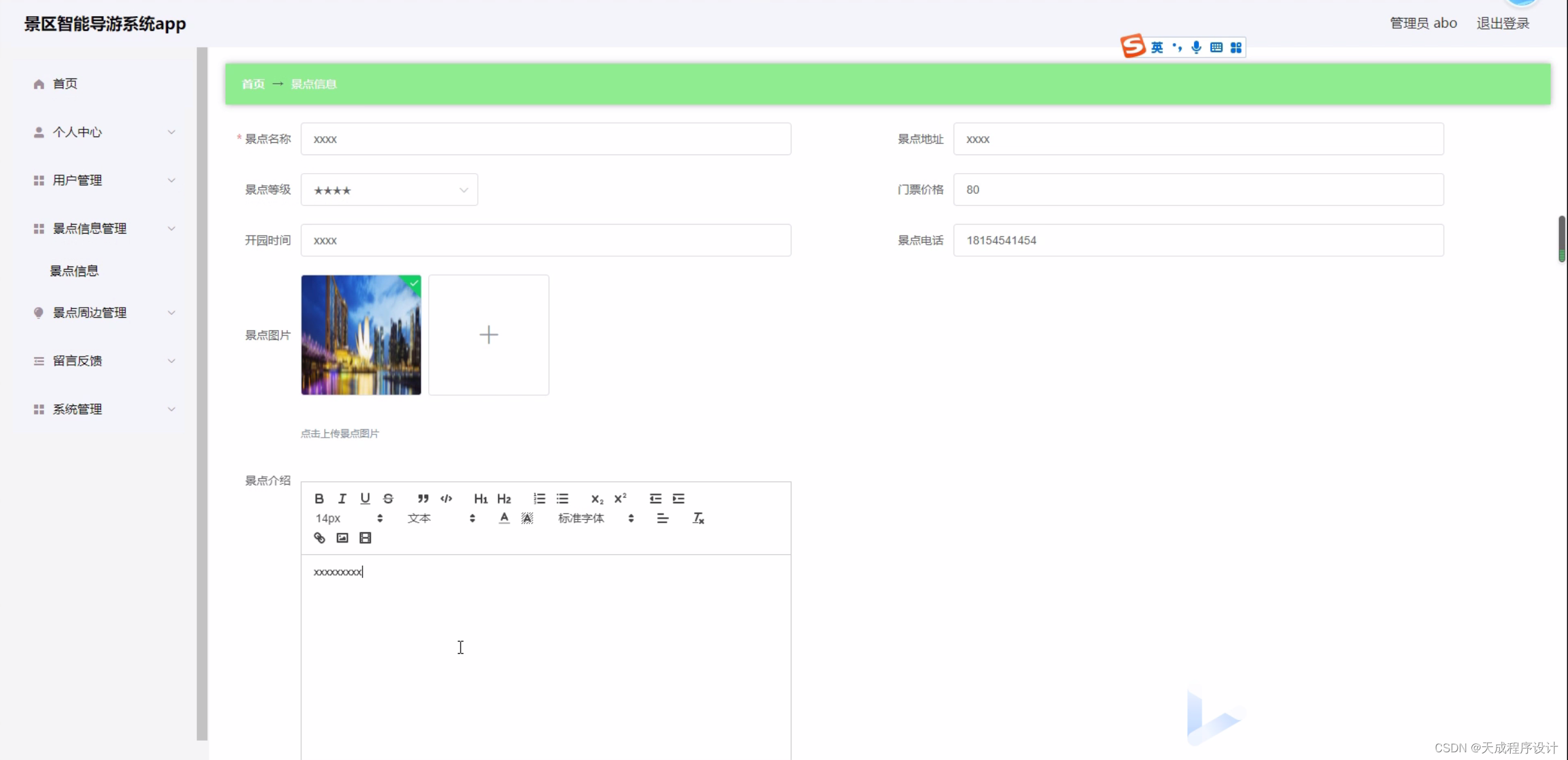This screenshot has width=1568, height=760.
Task: Click clear formatting icon in editor
Action: 697,517
